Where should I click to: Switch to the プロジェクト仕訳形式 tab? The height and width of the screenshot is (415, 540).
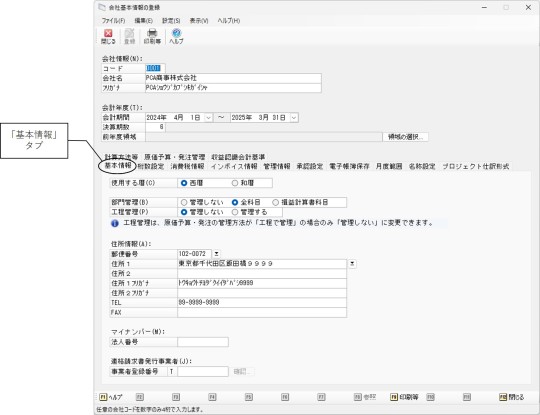point(476,166)
